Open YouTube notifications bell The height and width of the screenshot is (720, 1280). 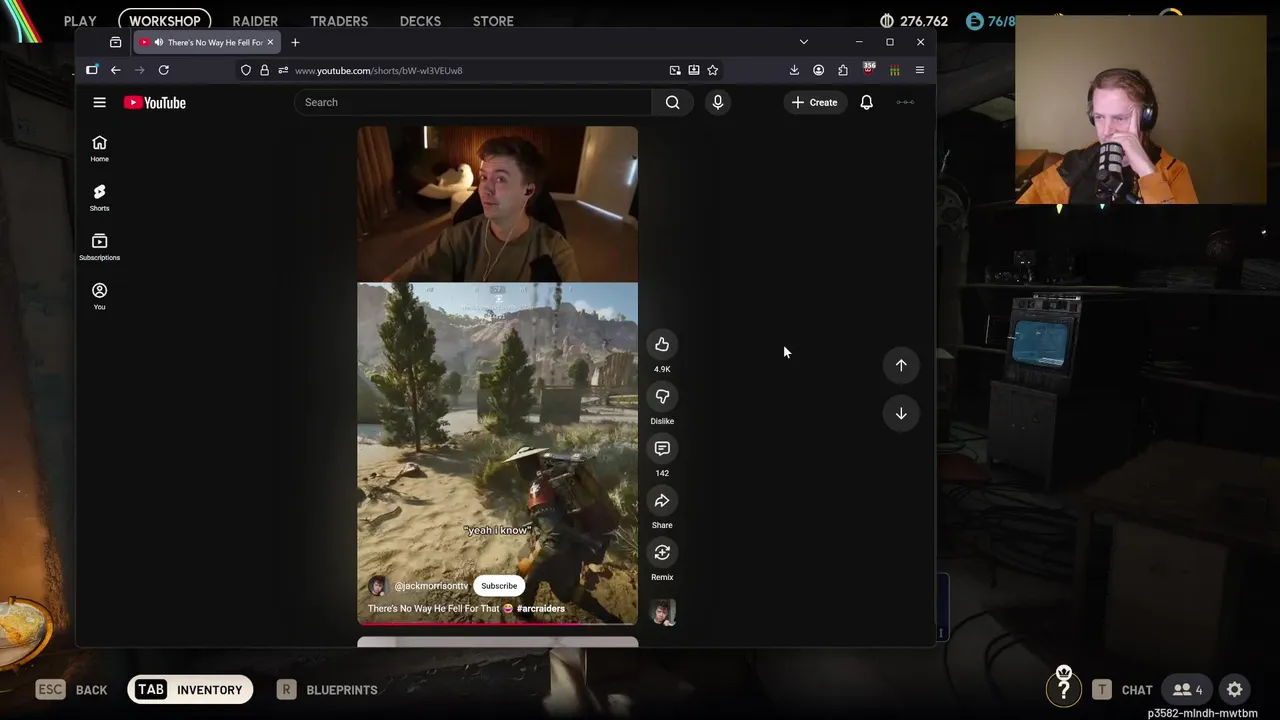pos(866,102)
